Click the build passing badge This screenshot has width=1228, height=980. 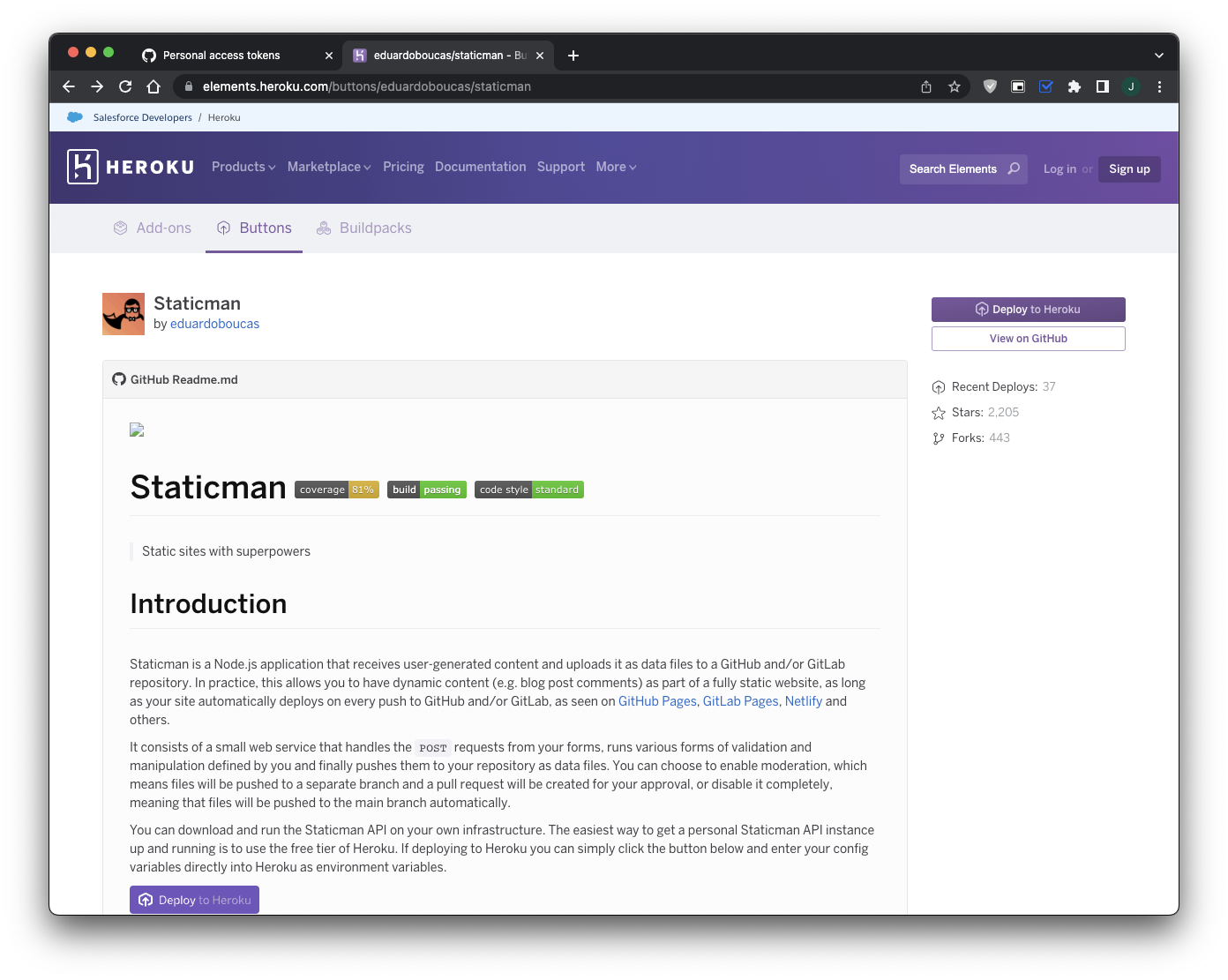pos(427,490)
